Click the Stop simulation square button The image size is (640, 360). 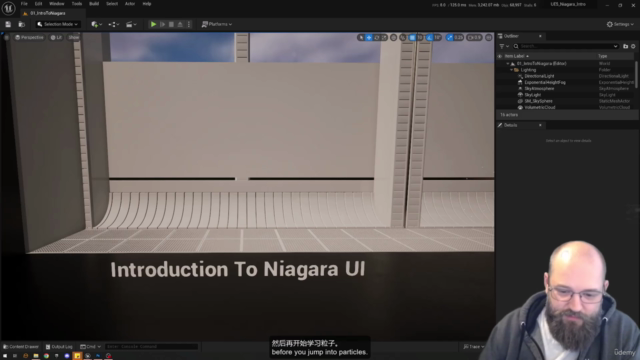pos(171,24)
